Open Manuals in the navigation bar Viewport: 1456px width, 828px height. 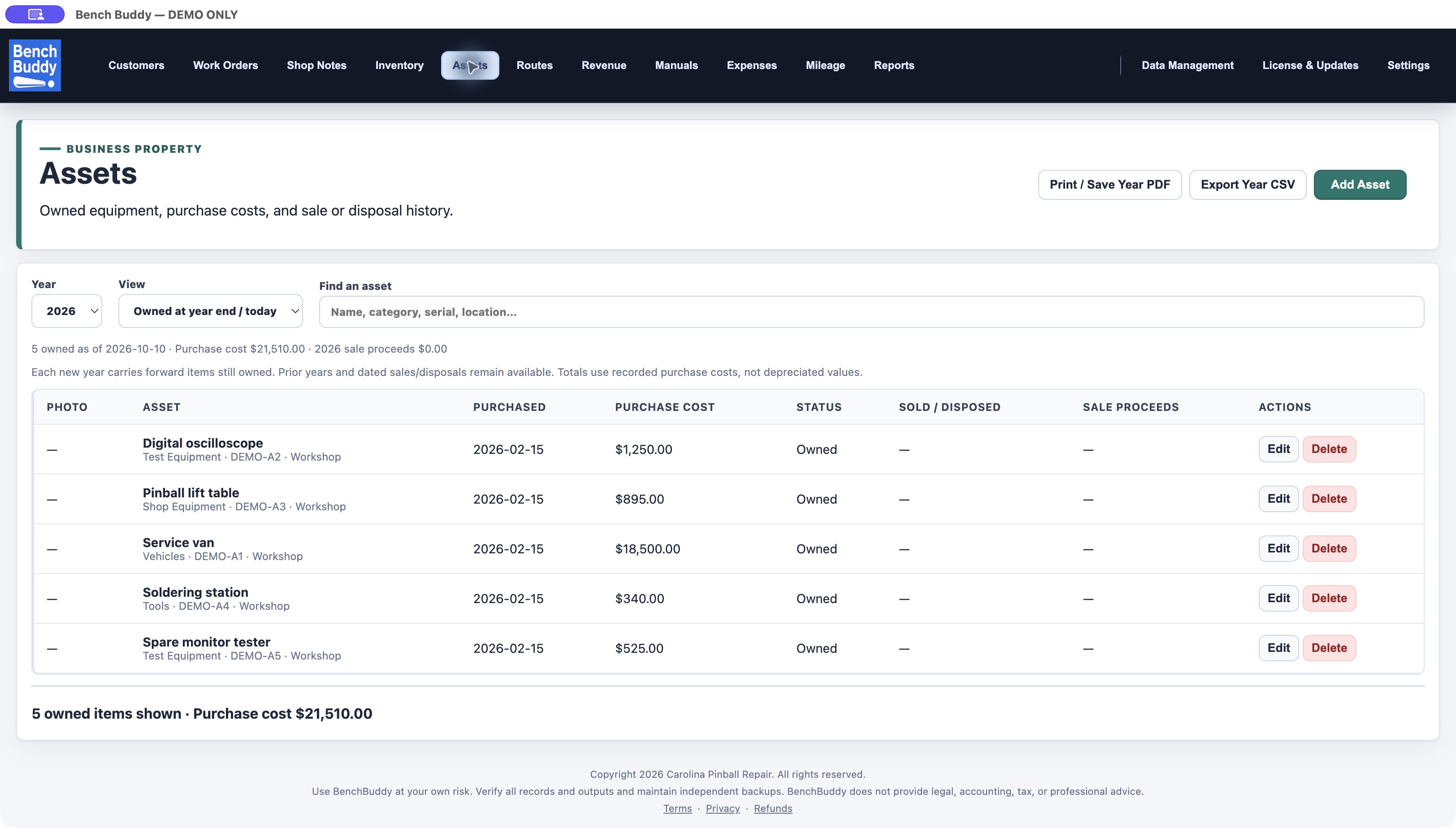(x=676, y=65)
